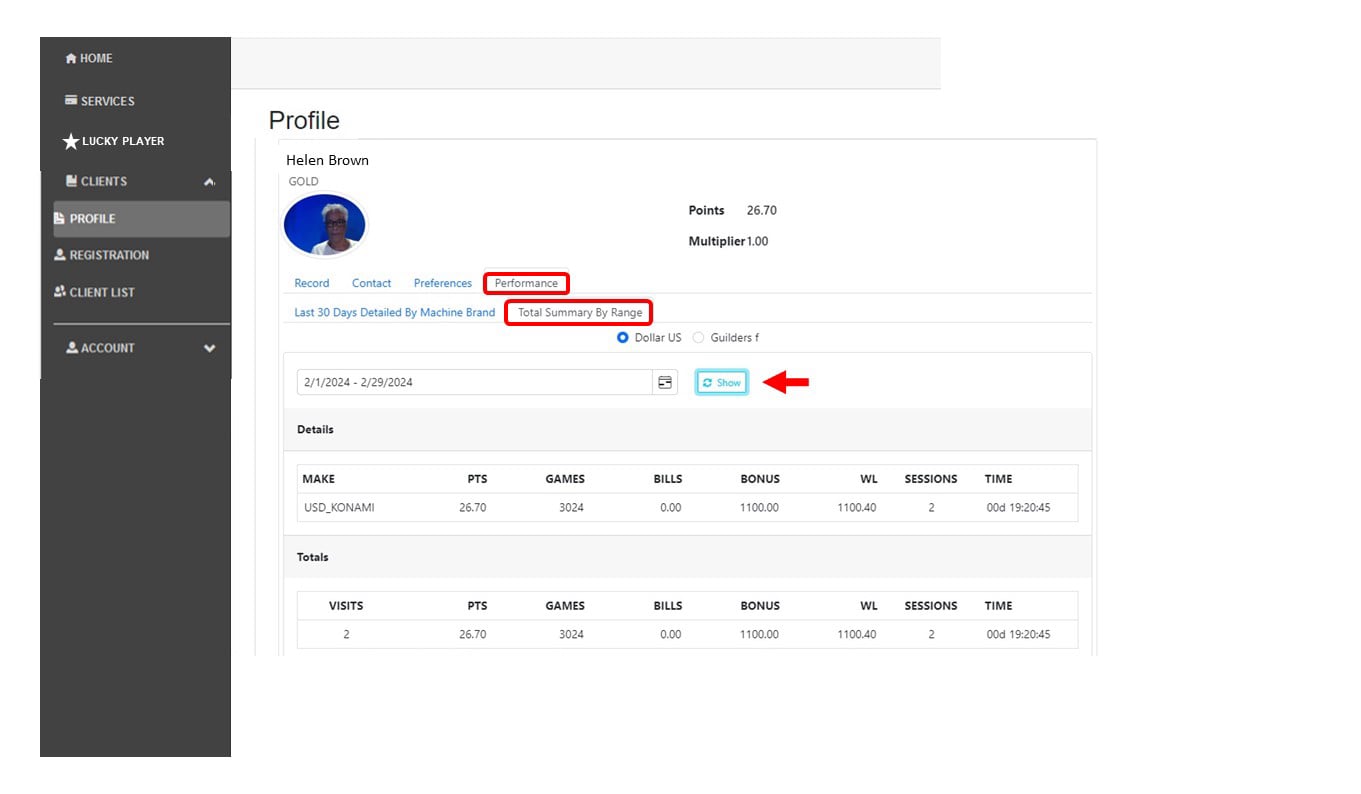Click the MAKE column header
This screenshot has width=1361, height=794.
coord(319,479)
